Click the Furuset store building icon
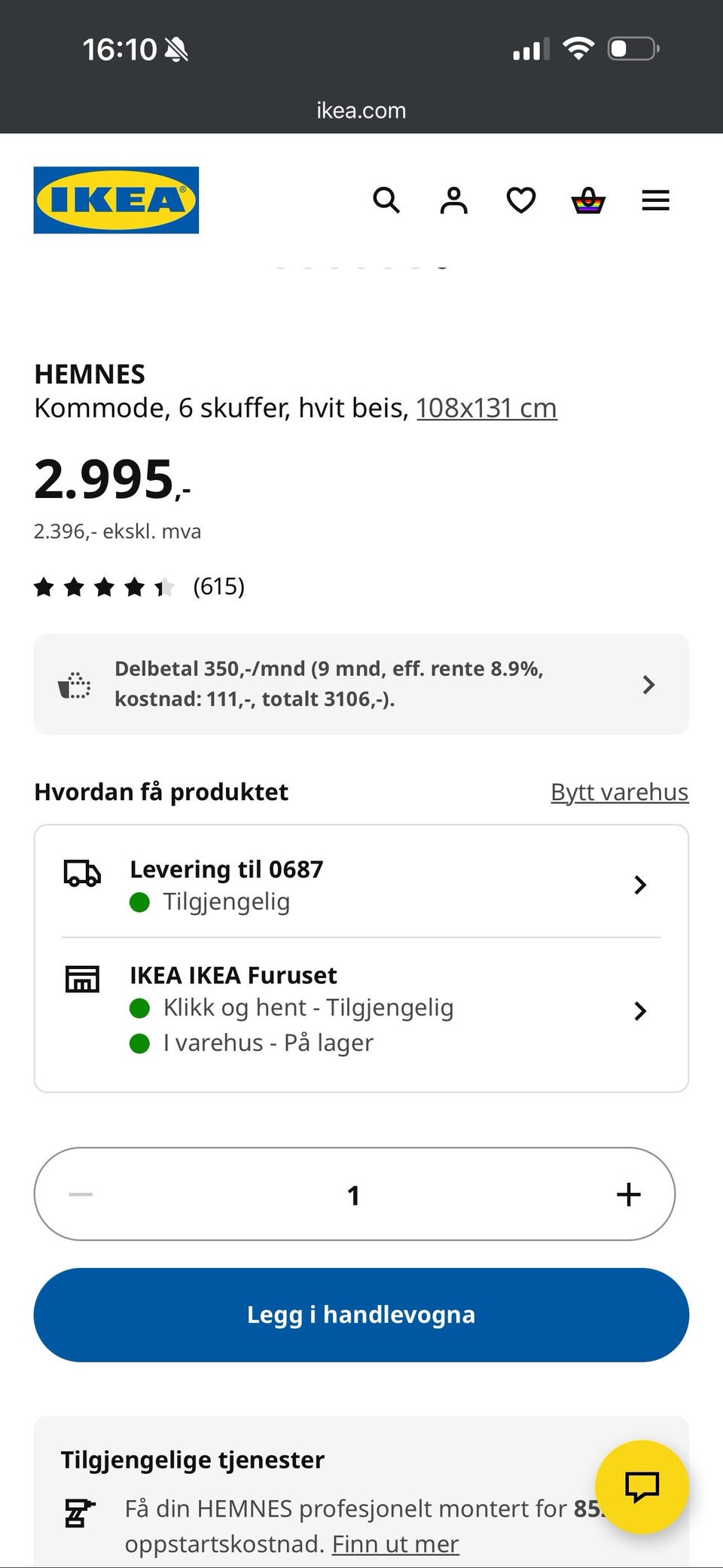Screen dimensions: 723x1568 click(x=81, y=979)
